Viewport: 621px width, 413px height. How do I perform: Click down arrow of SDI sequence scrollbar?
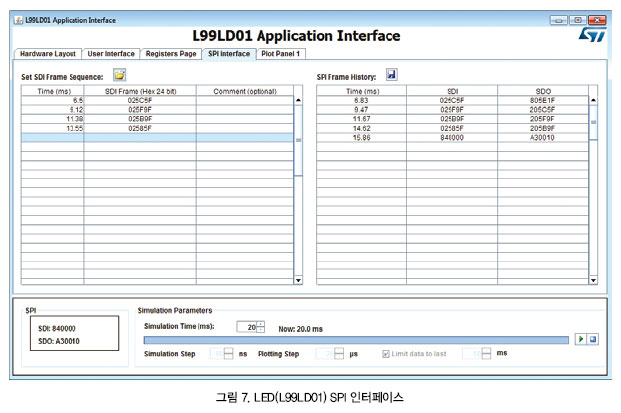point(298,280)
